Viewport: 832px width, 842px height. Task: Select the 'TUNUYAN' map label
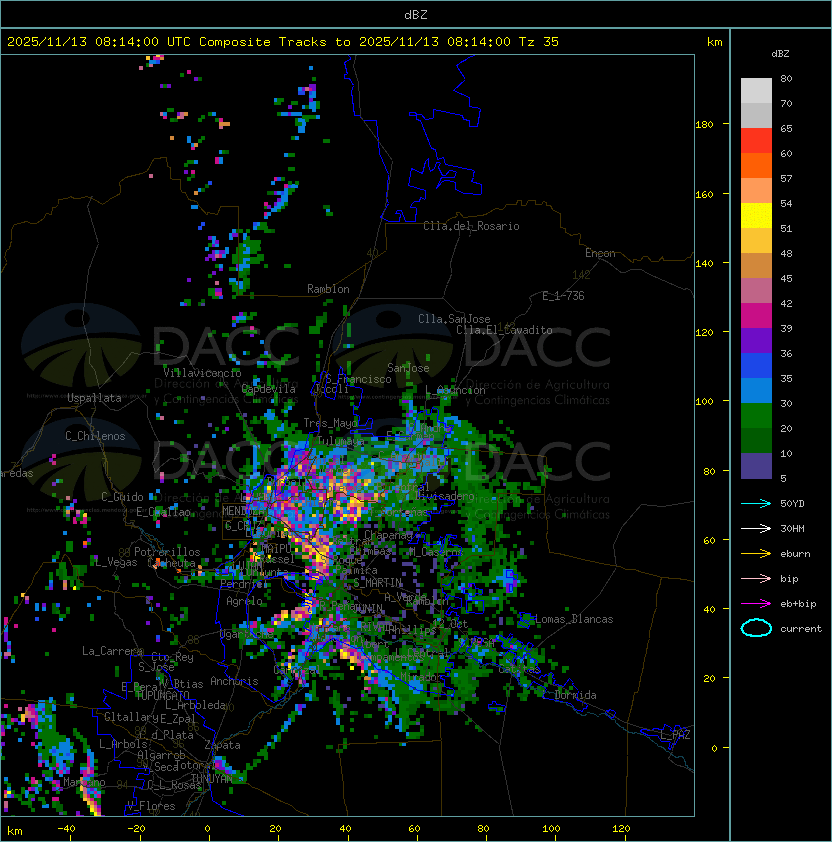[212, 779]
